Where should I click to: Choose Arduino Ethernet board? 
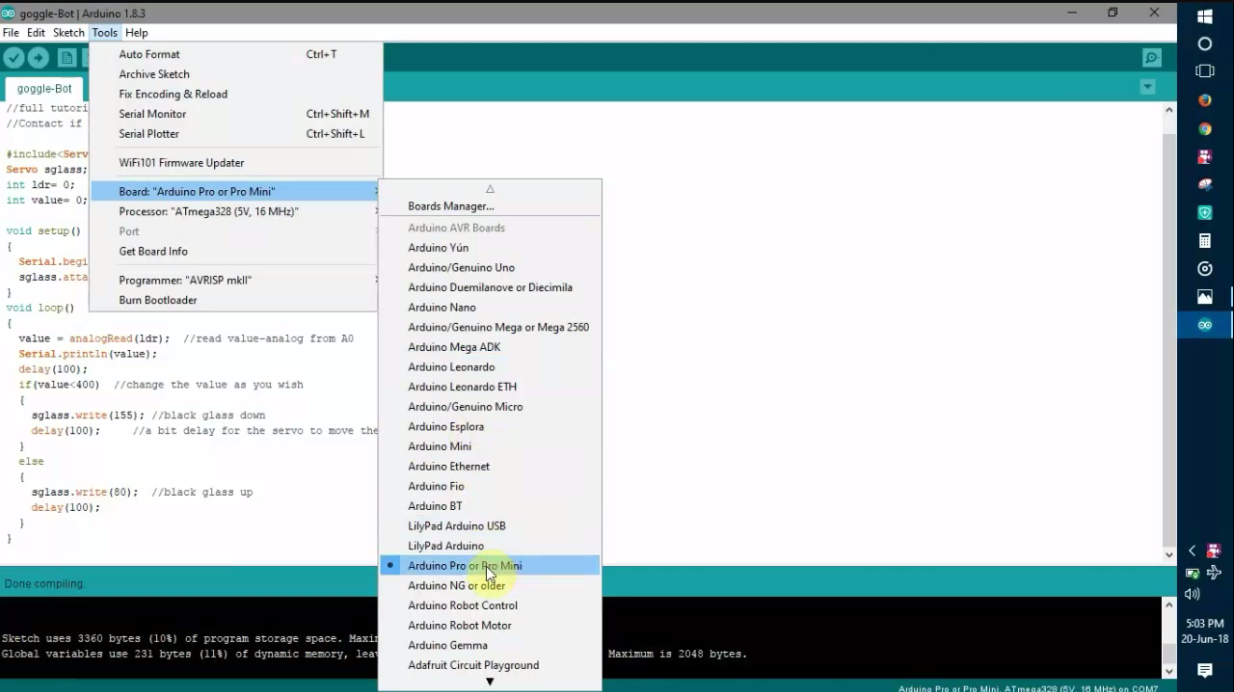point(490,467)
